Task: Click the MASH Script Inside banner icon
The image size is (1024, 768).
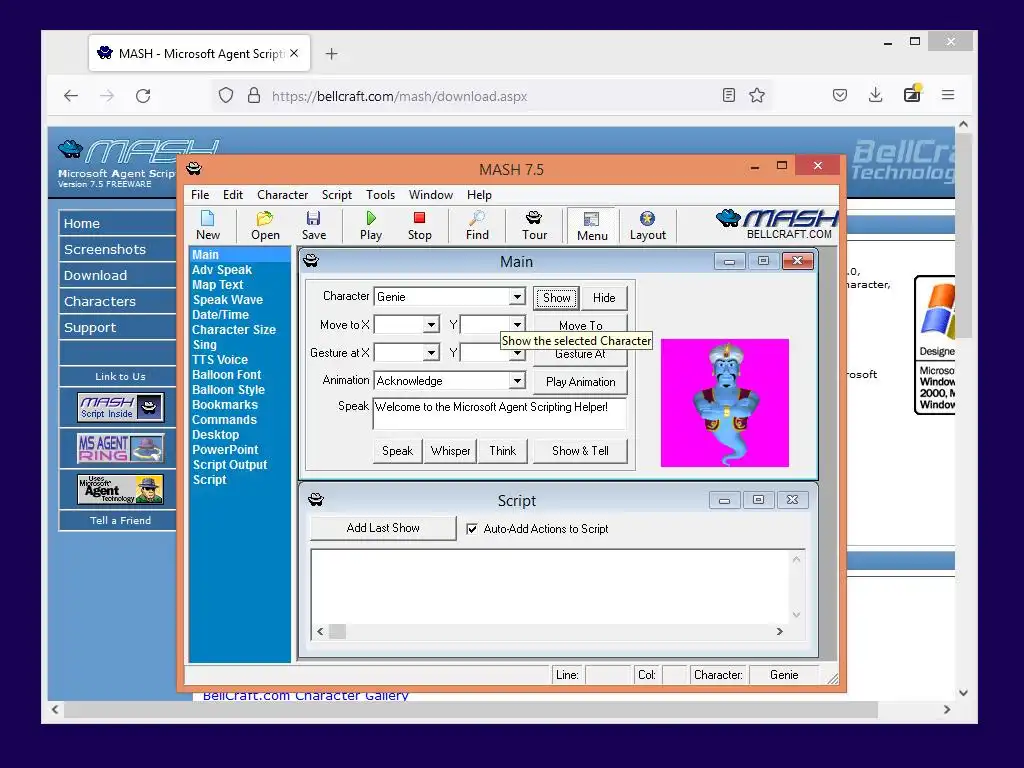Action: (120, 407)
